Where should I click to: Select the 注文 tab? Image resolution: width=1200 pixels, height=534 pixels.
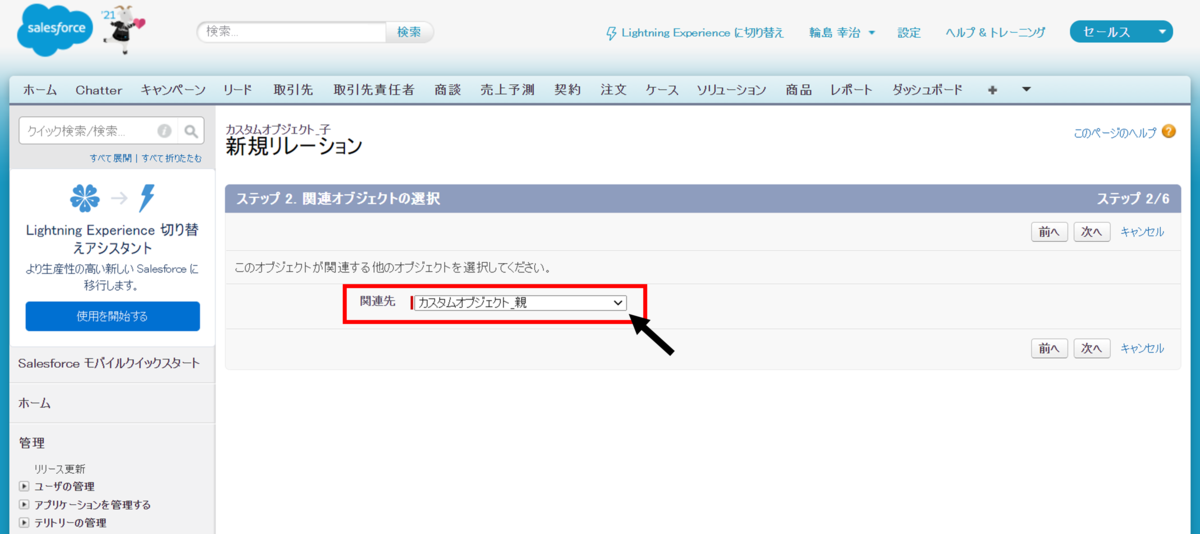[x=613, y=90]
